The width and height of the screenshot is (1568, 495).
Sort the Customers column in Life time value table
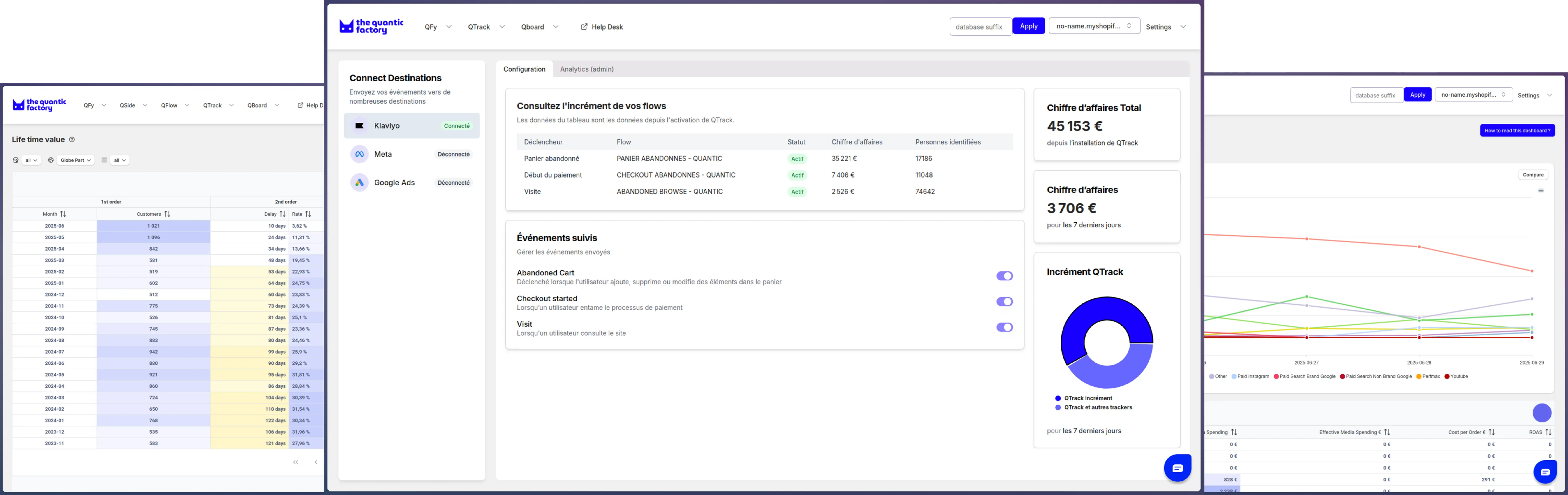pos(167,214)
